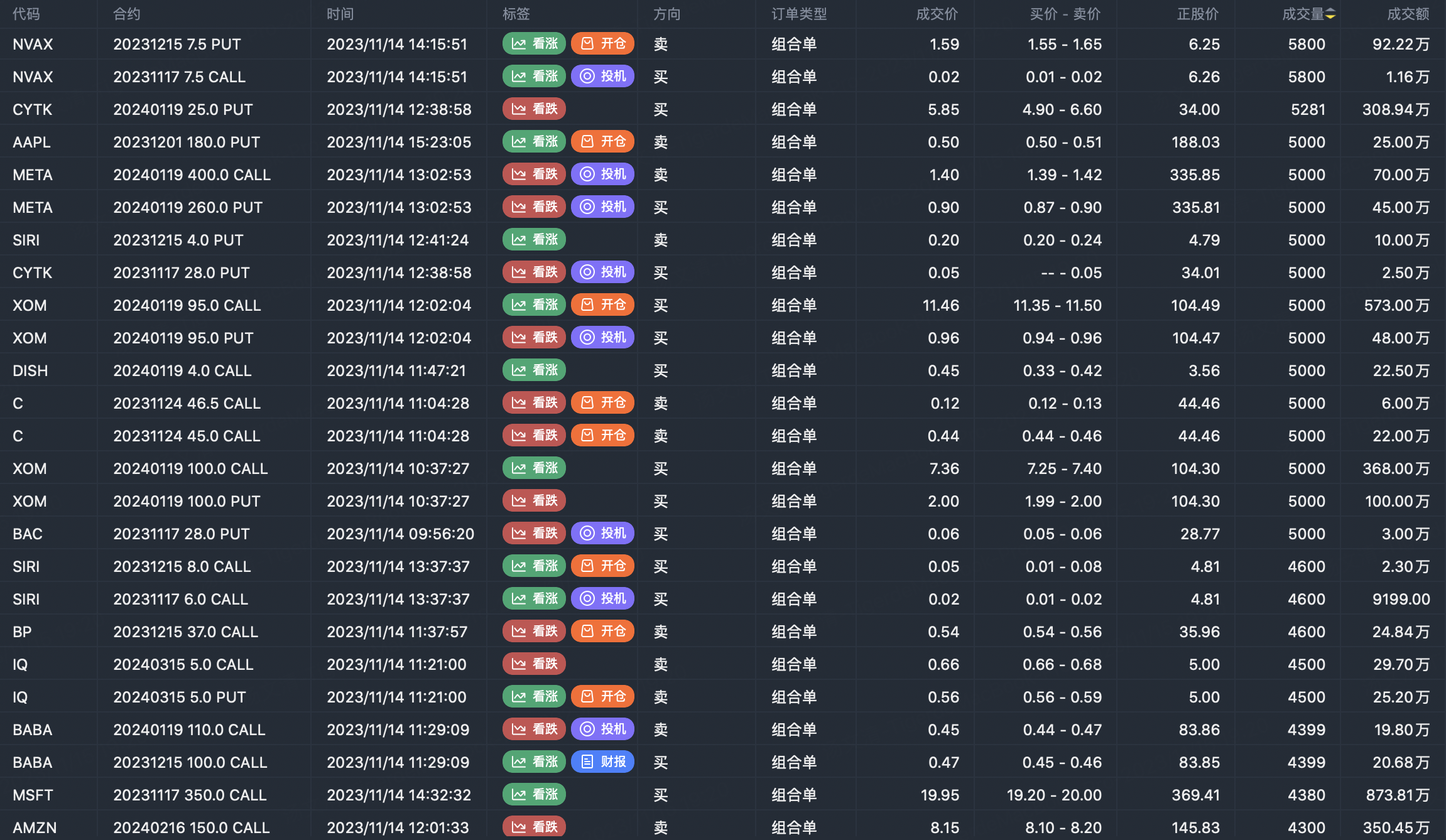The height and width of the screenshot is (840, 1446).
Task: Click the 方向 column header
Action: (x=667, y=14)
